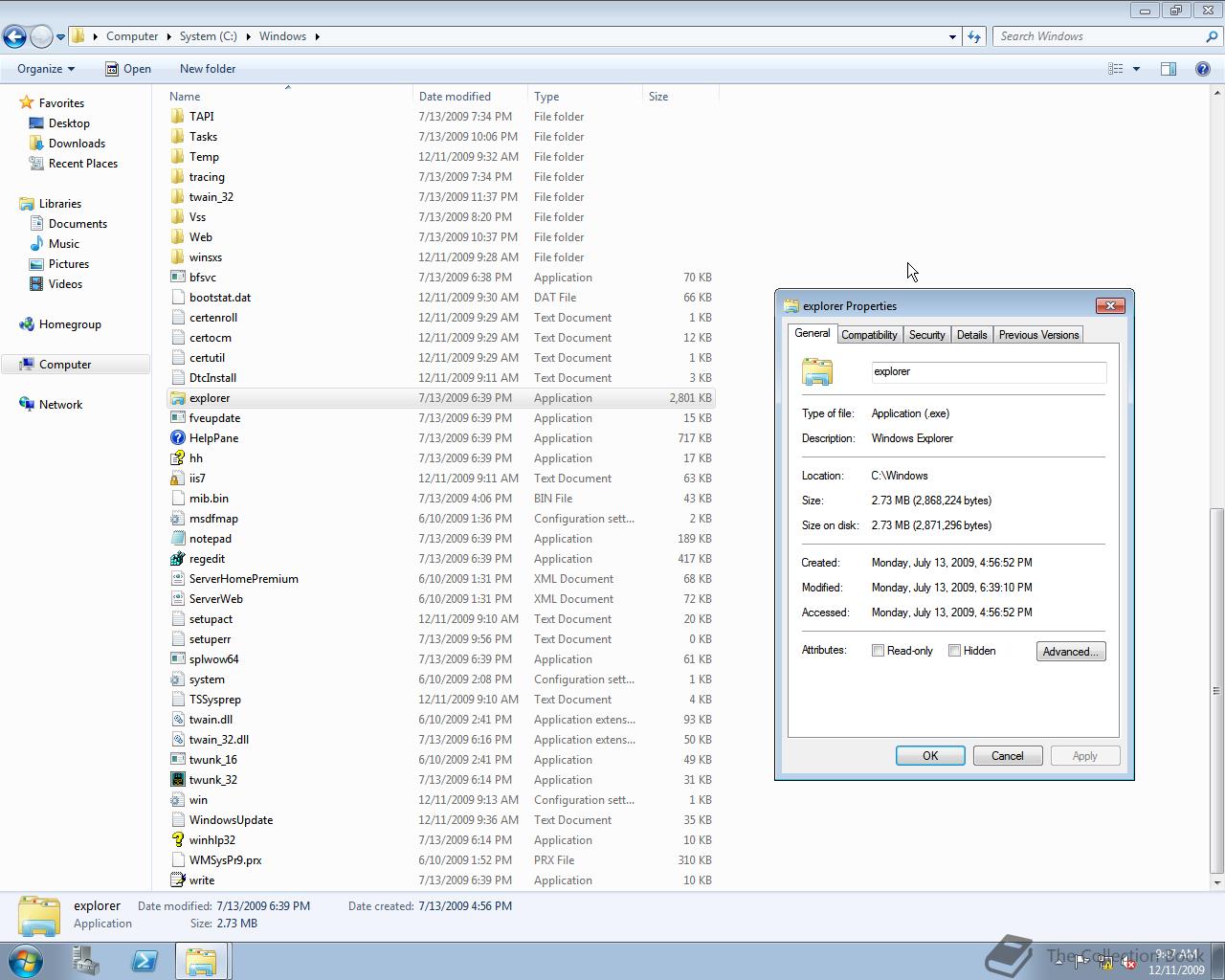The height and width of the screenshot is (980, 1225).
Task: Open the Organize menu
Action: pos(46,69)
